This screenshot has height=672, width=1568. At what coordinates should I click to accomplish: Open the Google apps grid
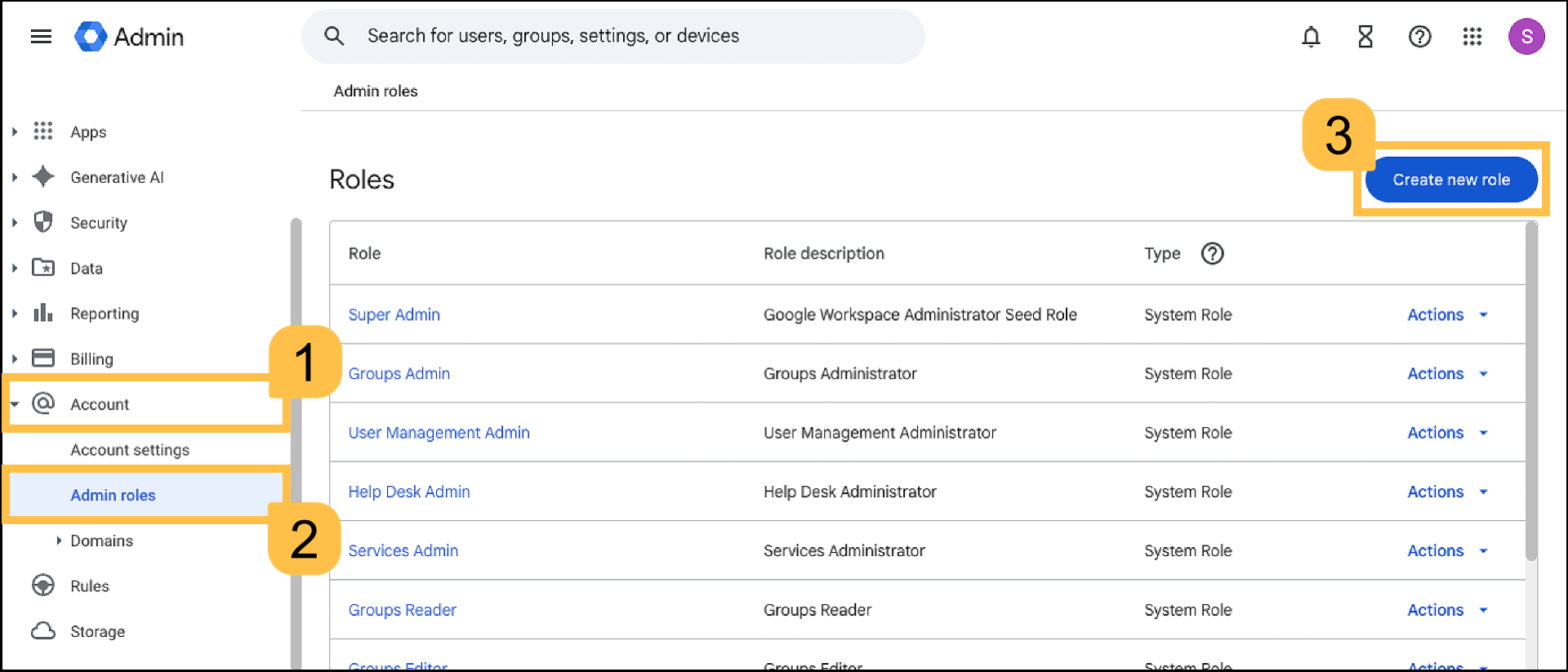[1472, 37]
